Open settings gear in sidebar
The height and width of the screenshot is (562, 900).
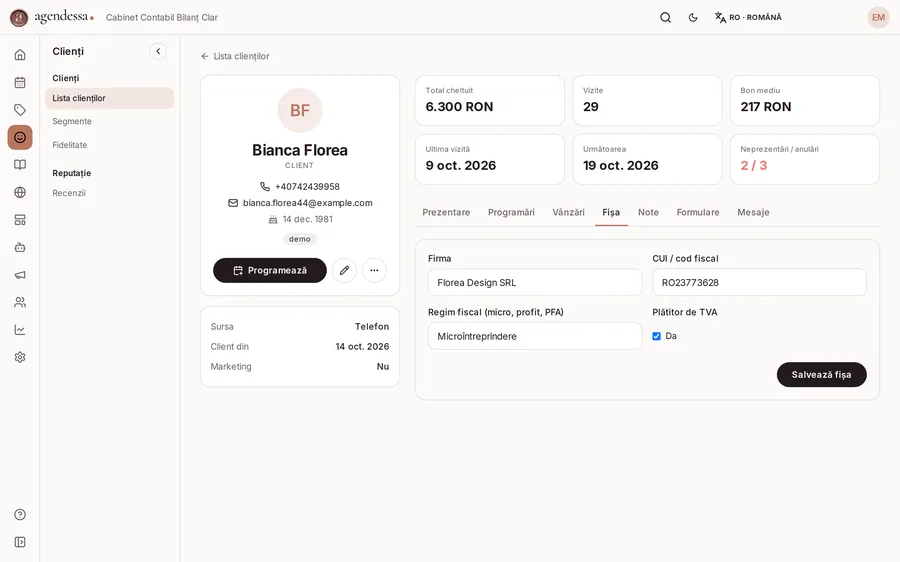pos(20,357)
